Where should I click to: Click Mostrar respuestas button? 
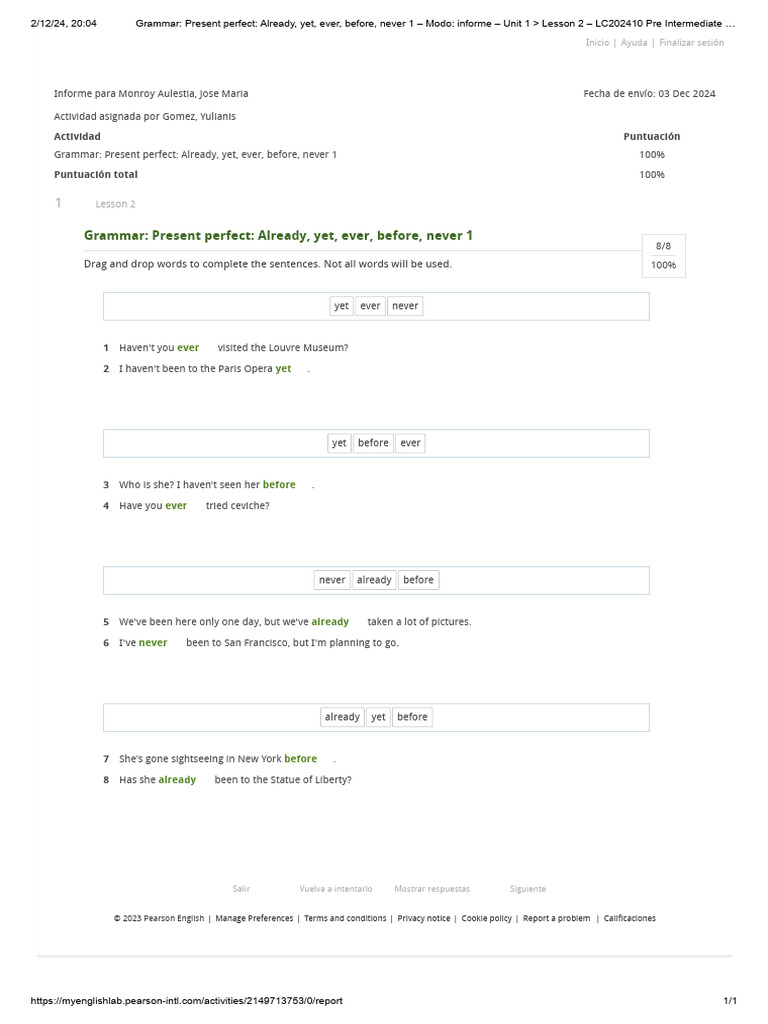coord(432,888)
